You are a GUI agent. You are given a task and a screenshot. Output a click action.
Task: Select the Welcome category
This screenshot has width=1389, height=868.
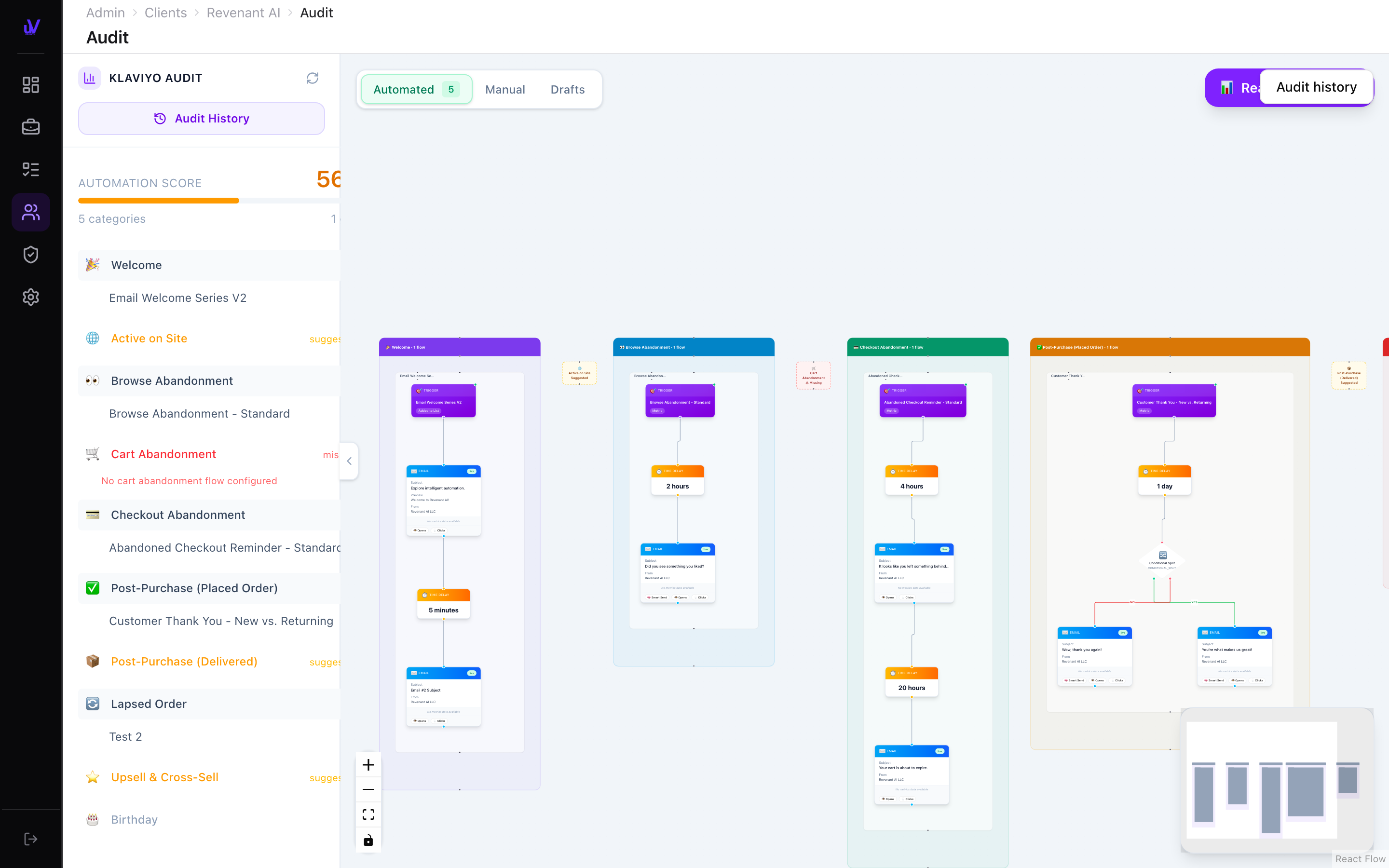tap(209, 265)
